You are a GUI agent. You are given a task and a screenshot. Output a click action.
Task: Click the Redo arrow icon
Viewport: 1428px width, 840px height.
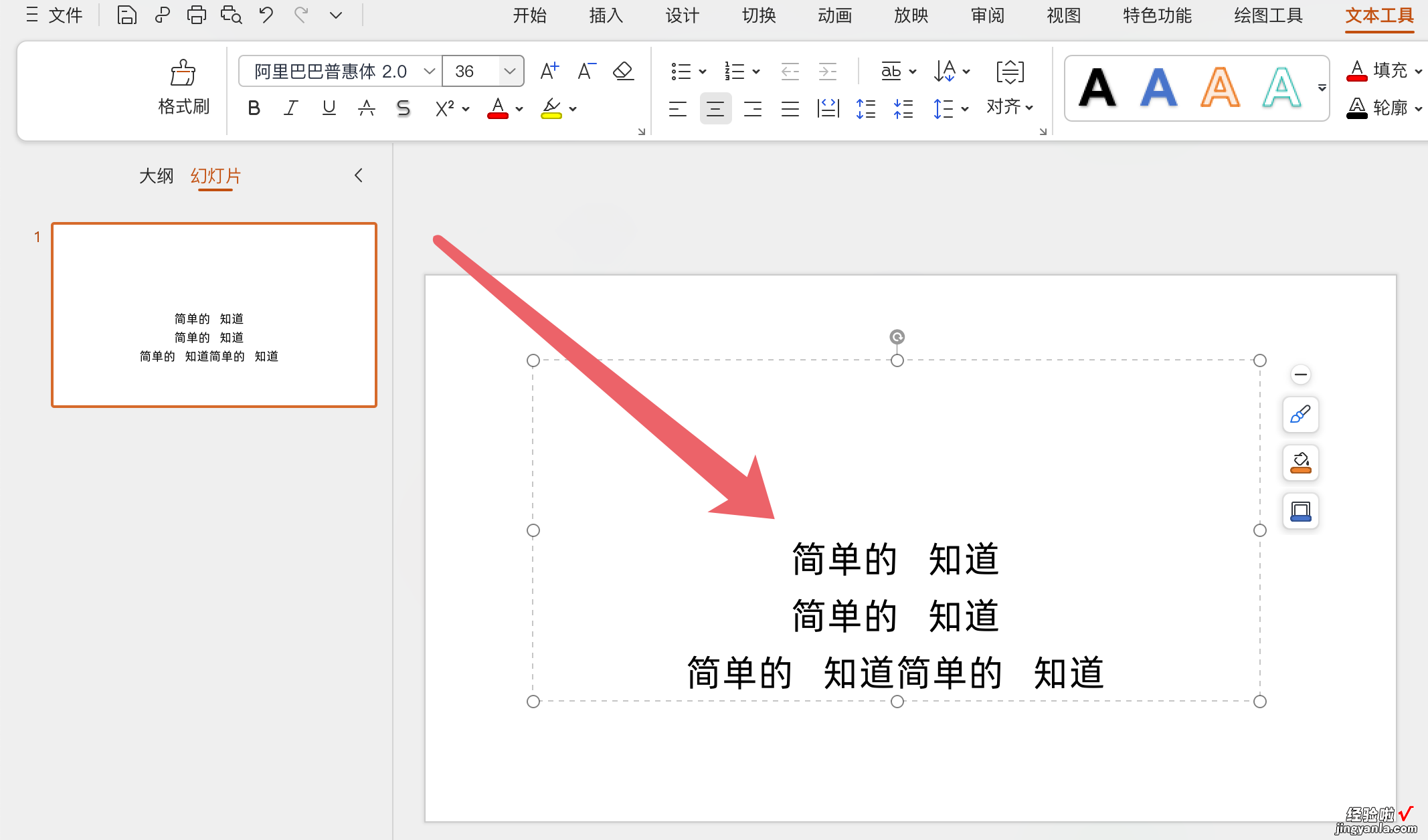click(x=301, y=15)
